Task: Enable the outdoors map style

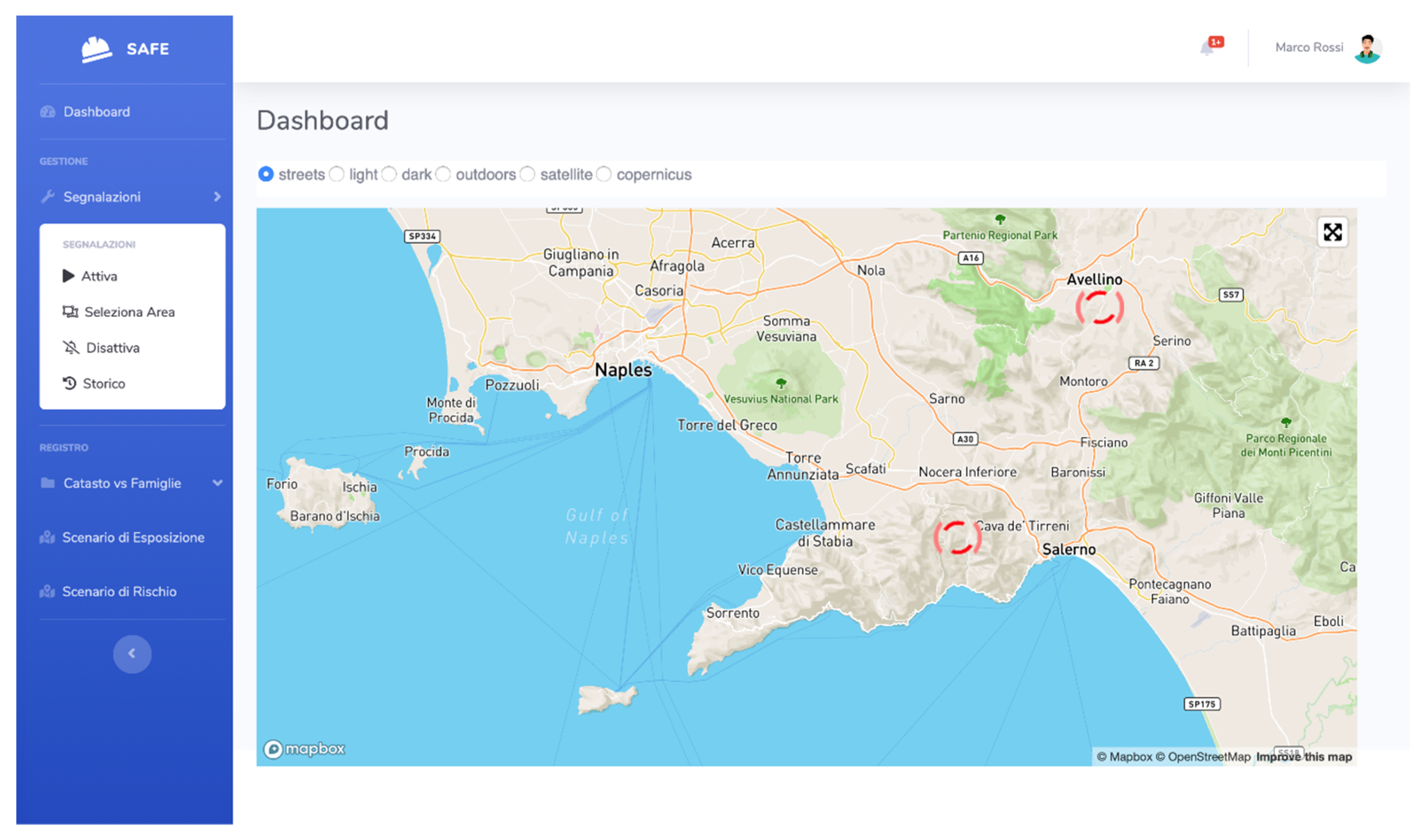Action: (443, 174)
